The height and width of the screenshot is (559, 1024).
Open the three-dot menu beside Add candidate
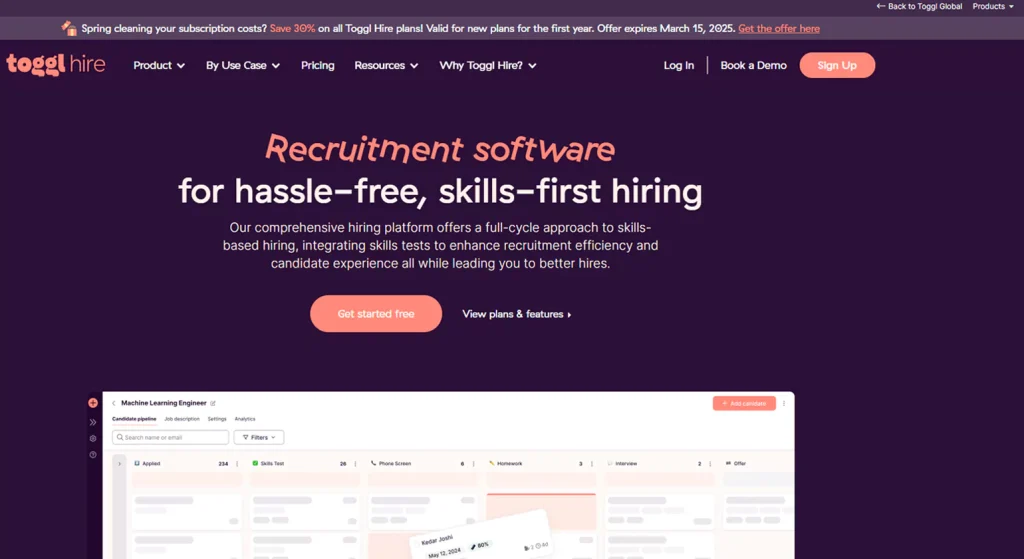click(x=784, y=403)
